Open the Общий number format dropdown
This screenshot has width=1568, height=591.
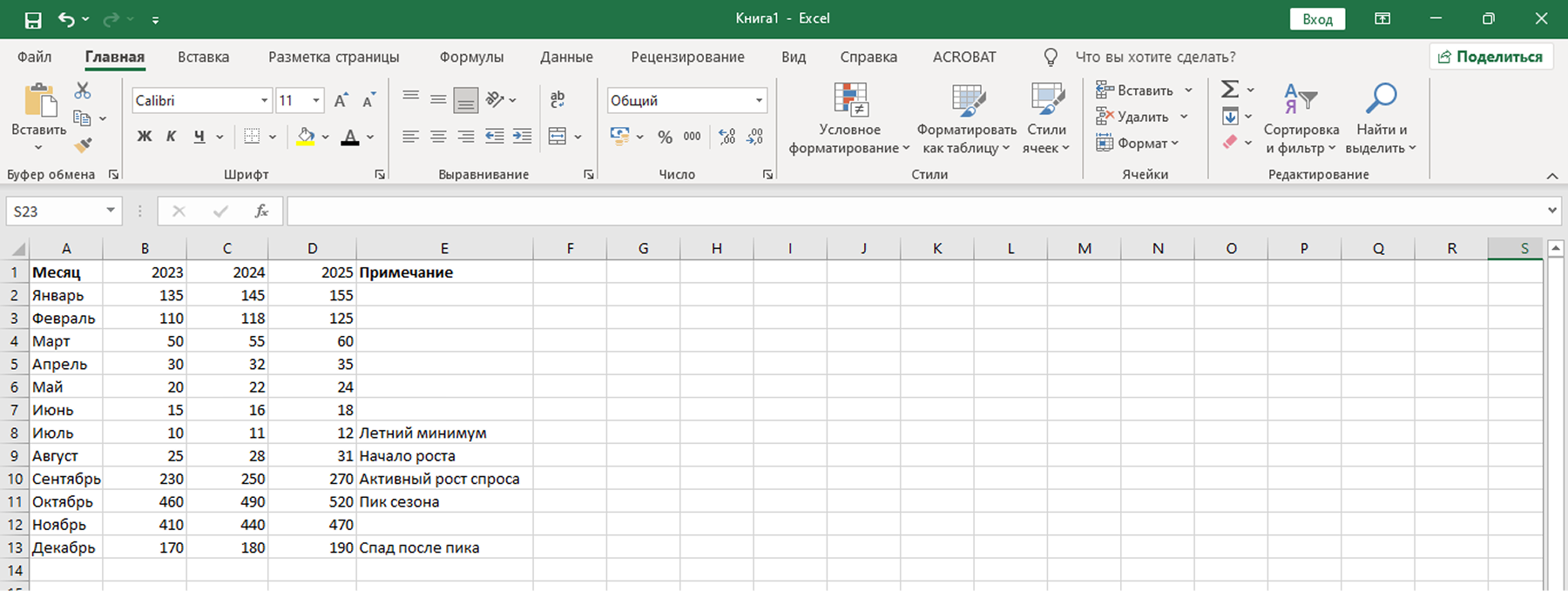click(x=759, y=101)
